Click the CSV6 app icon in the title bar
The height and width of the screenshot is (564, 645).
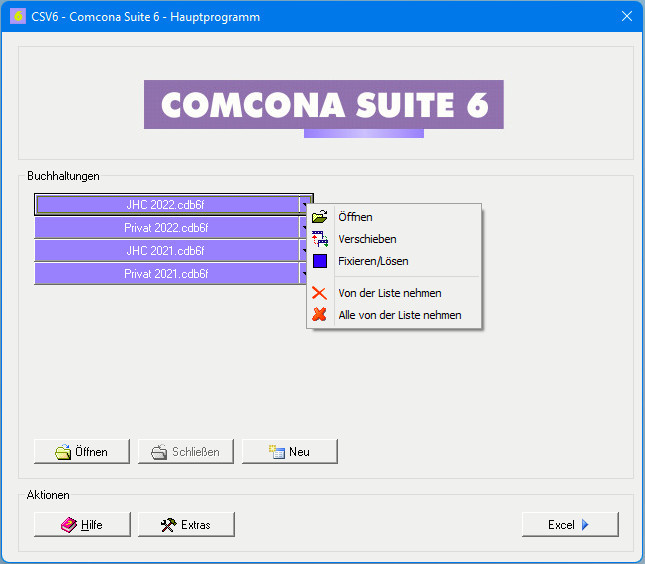pyautogui.click(x=18, y=16)
